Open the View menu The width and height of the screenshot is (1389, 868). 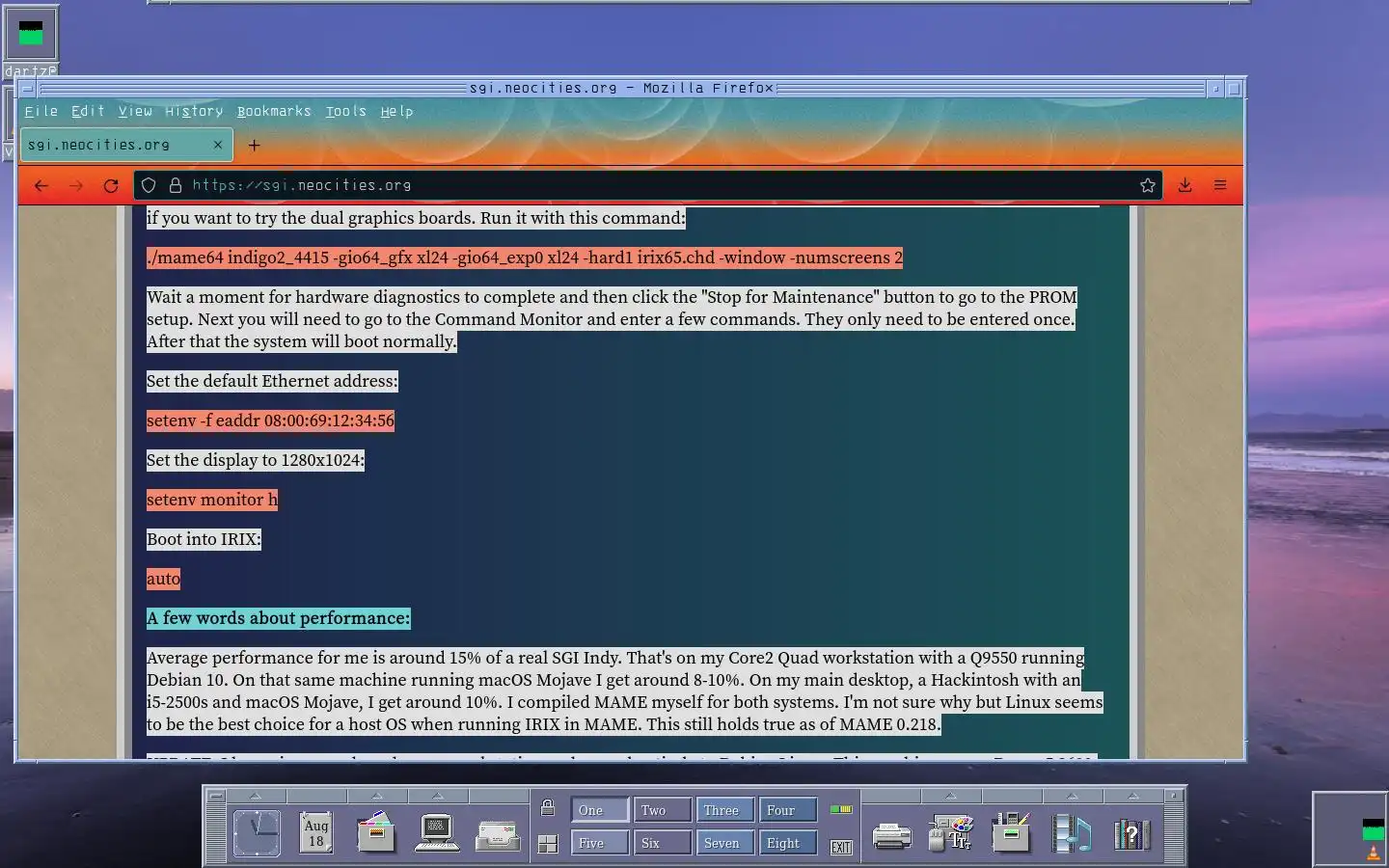135,112
